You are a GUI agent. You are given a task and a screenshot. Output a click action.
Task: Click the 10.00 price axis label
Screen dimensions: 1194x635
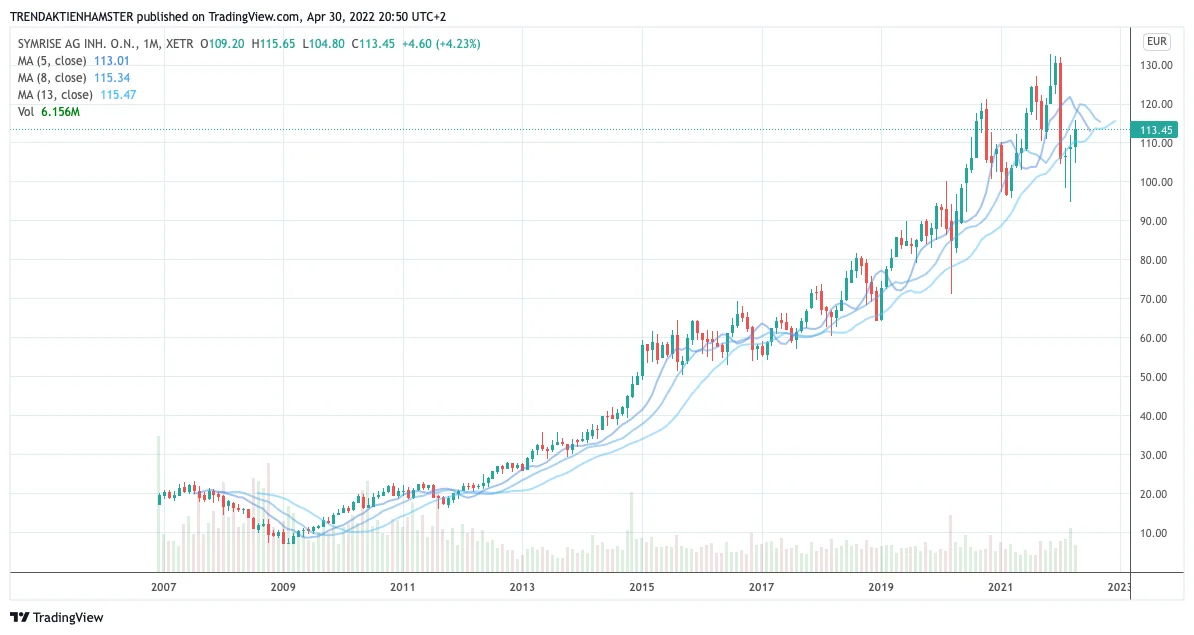click(1156, 533)
